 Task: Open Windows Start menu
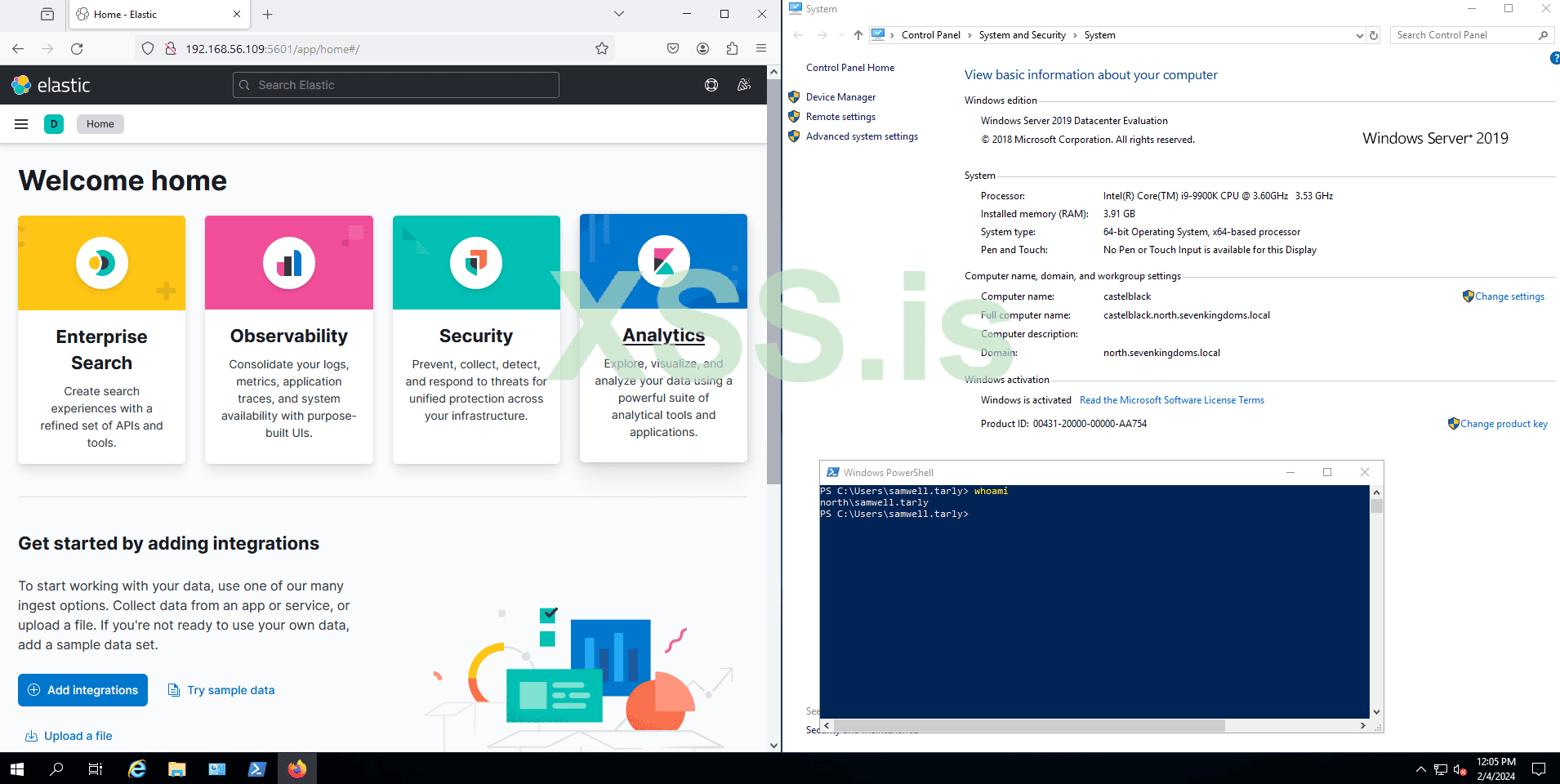pos(17,769)
